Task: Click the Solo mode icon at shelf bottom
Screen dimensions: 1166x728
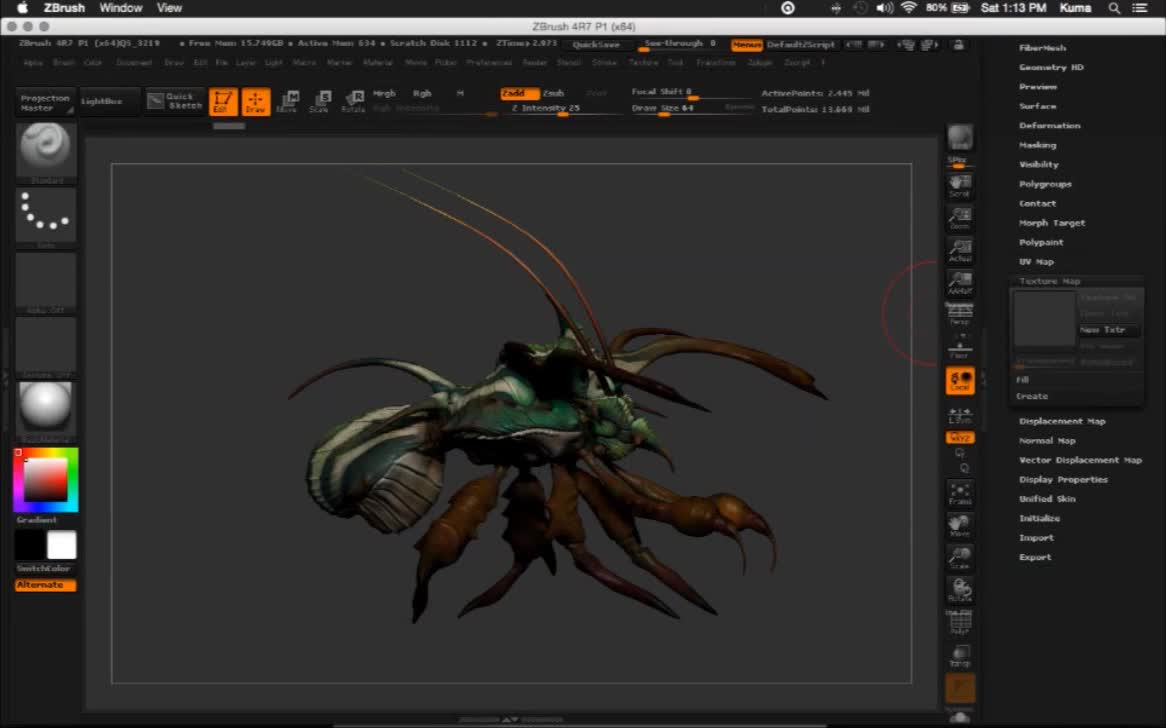Action: click(959, 716)
